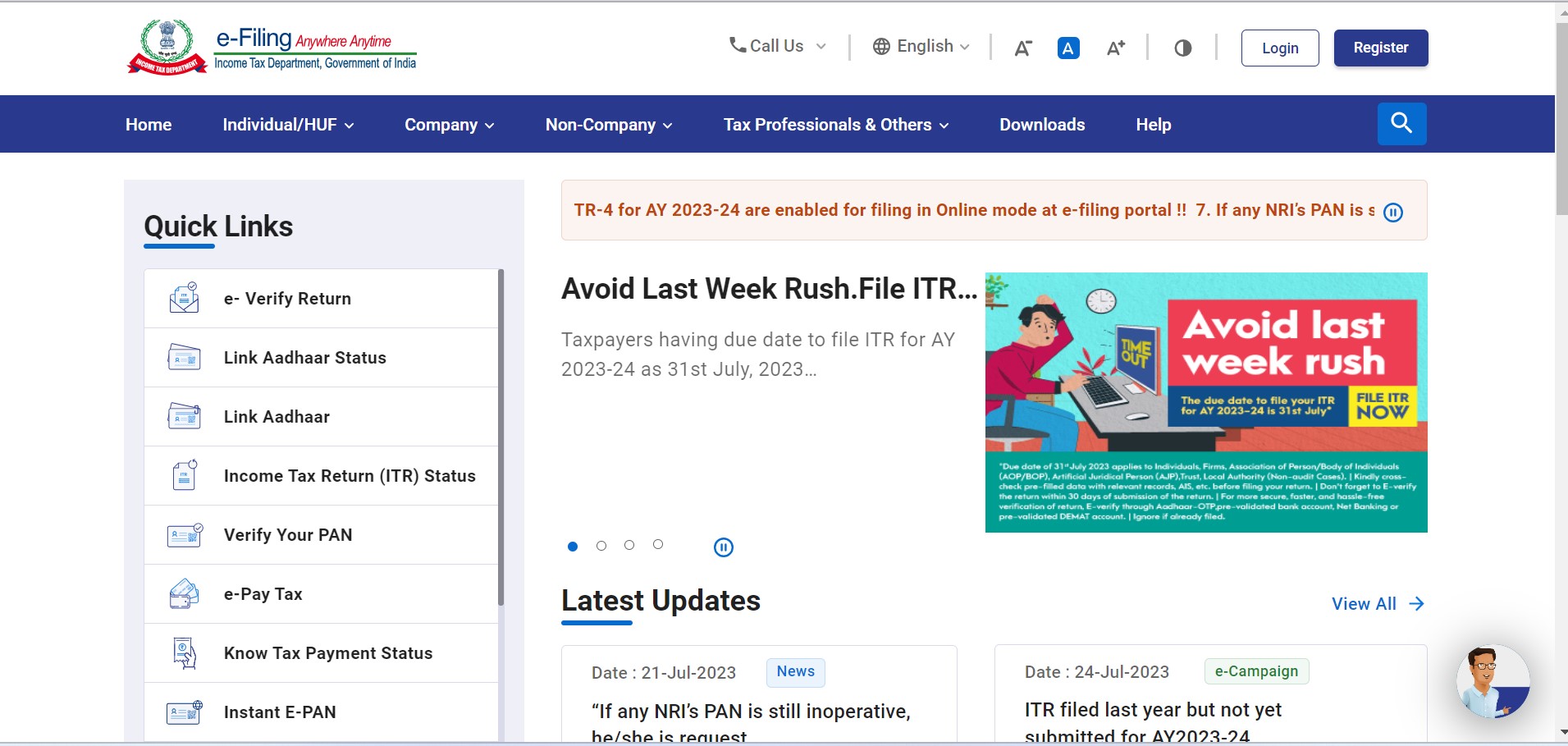
Task: Click the Link Aadhaar Status card icon
Action: [184, 357]
